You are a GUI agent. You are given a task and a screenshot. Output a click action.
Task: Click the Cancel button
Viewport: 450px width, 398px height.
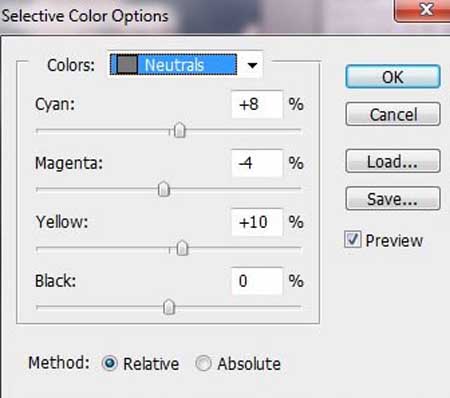click(x=393, y=114)
